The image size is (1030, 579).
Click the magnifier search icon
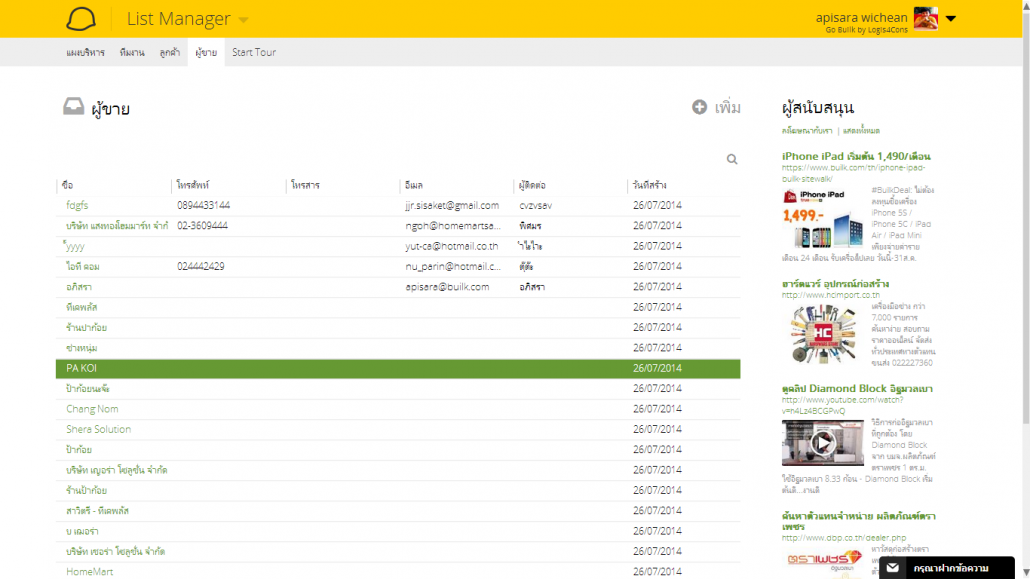pos(732,159)
